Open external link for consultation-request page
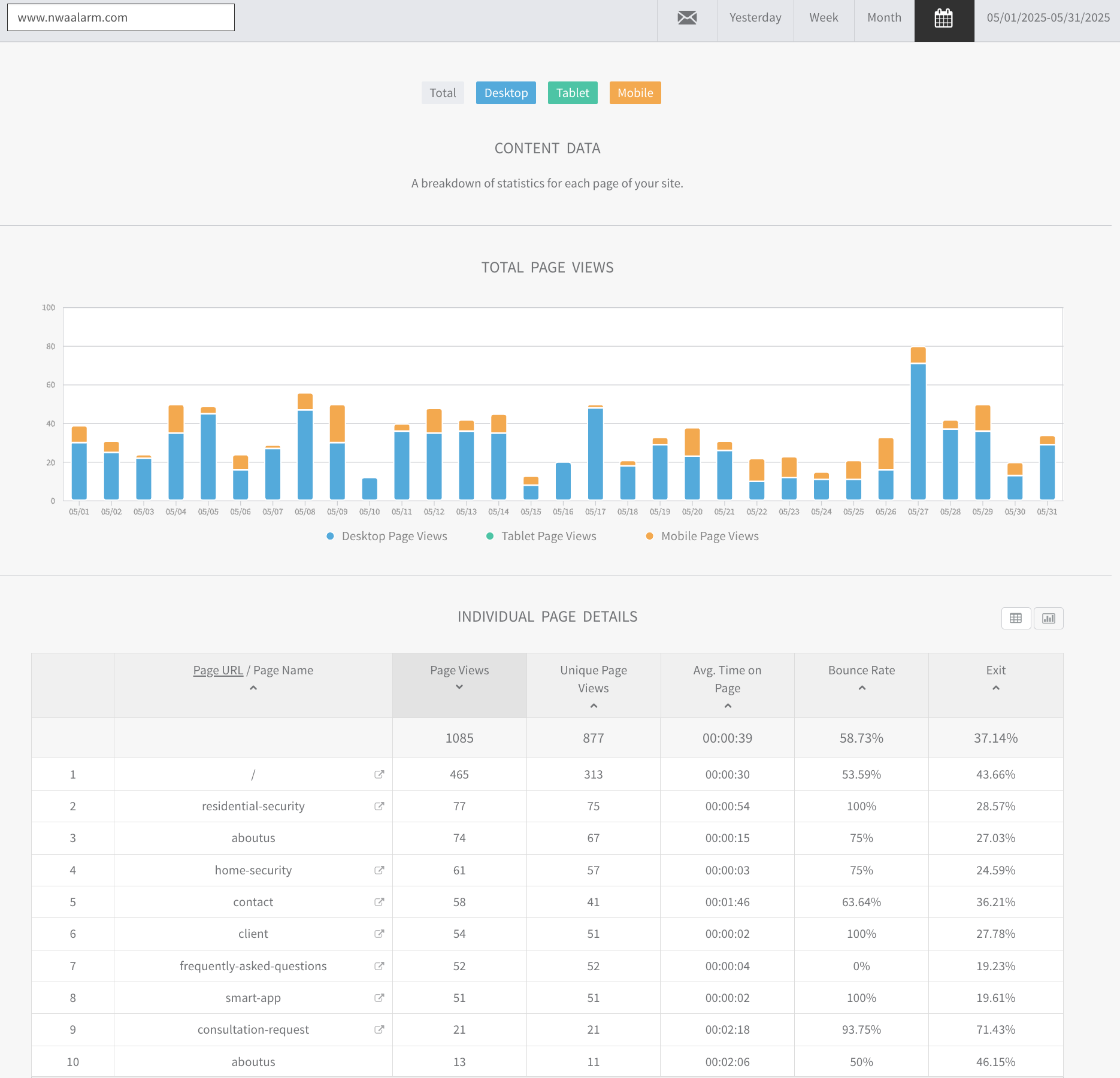The height and width of the screenshot is (1078, 1120). coord(379,1029)
